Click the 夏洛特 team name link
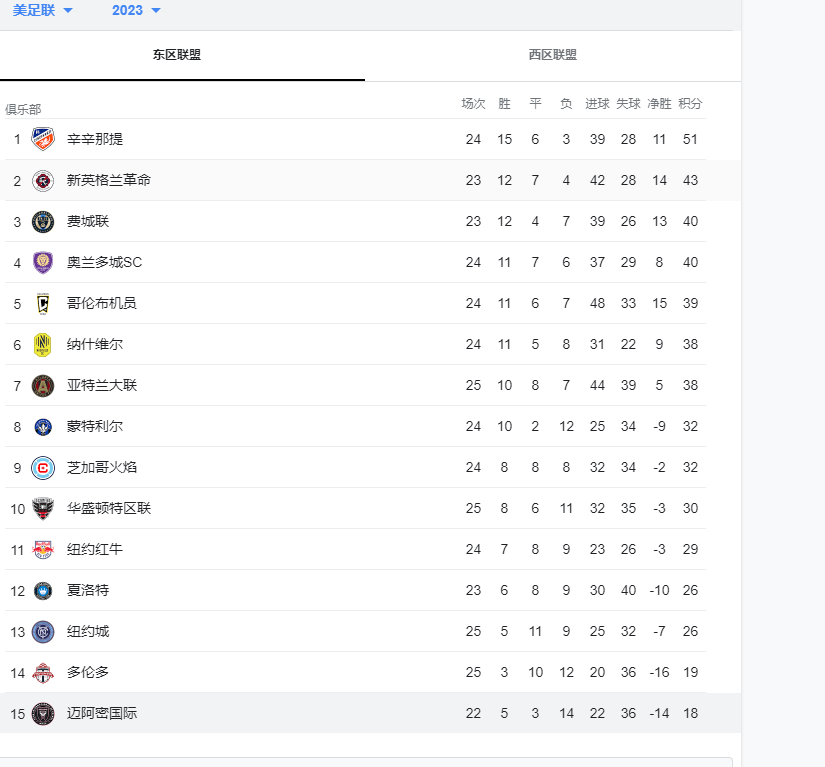 (x=88, y=590)
